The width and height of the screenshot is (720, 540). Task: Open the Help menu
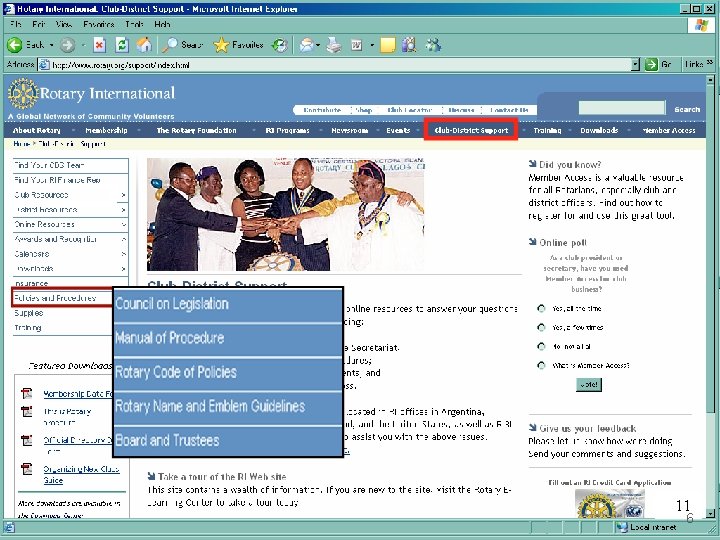point(162,24)
